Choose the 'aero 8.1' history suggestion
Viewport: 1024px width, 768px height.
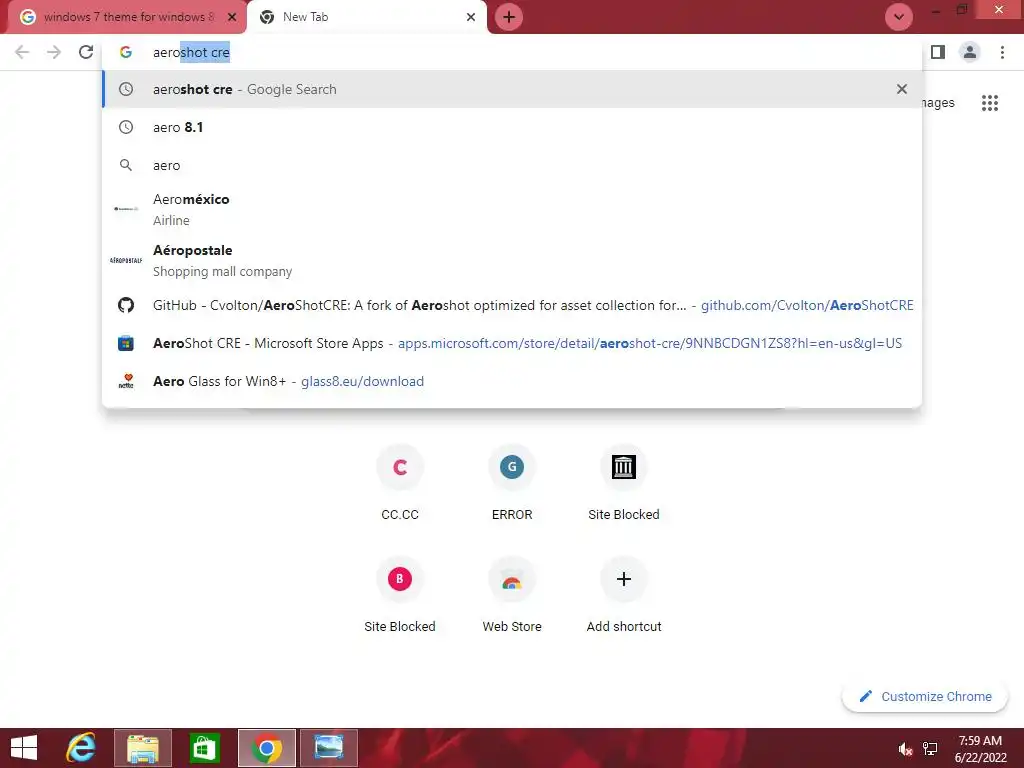pos(513,127)
